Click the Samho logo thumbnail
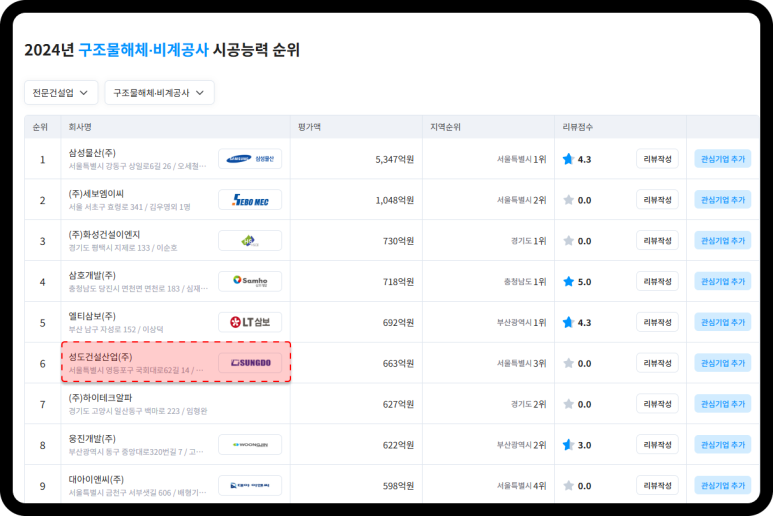 tap(250, 281)
